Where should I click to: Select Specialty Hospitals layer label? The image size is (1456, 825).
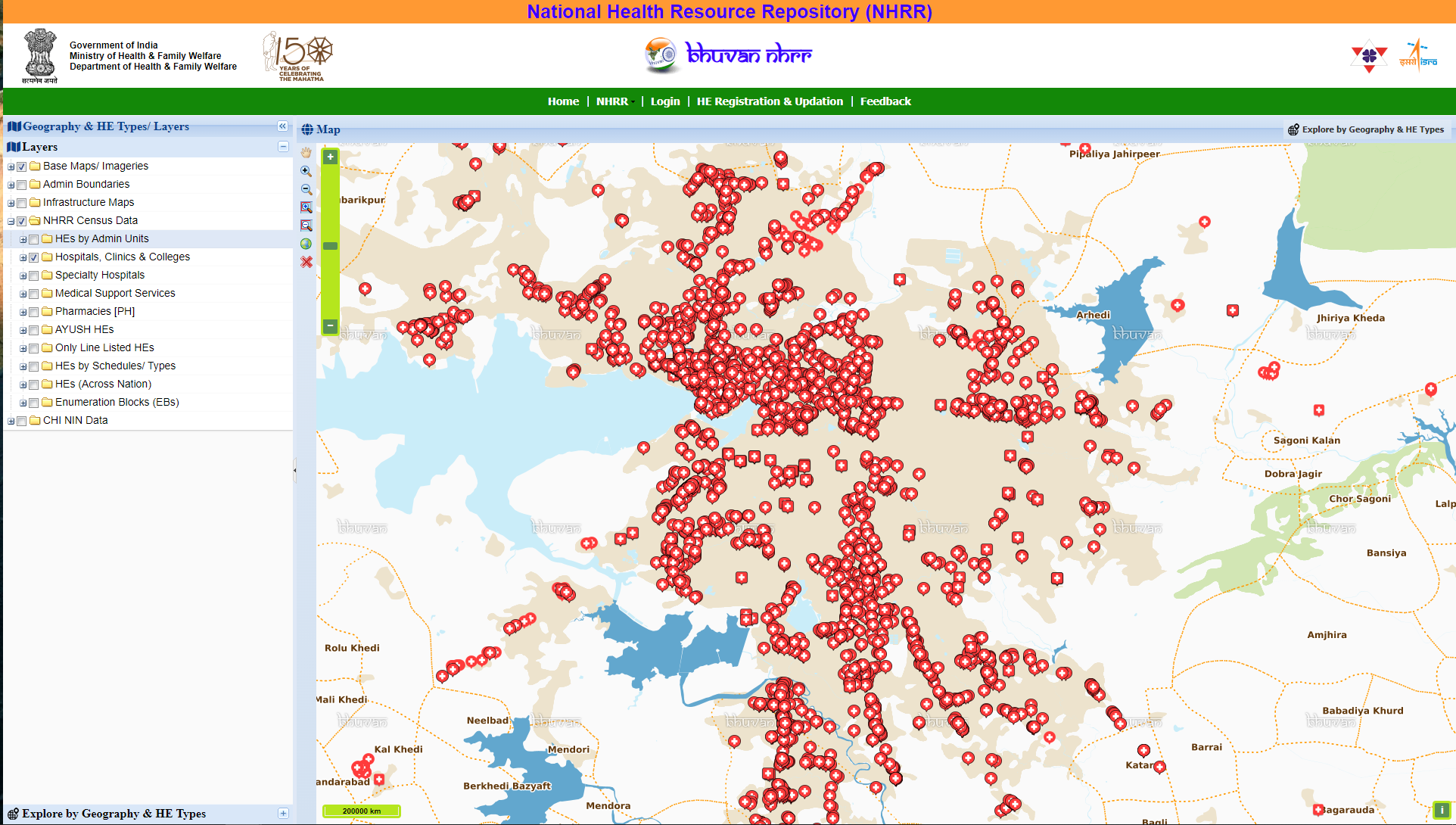tap(99, 275)
